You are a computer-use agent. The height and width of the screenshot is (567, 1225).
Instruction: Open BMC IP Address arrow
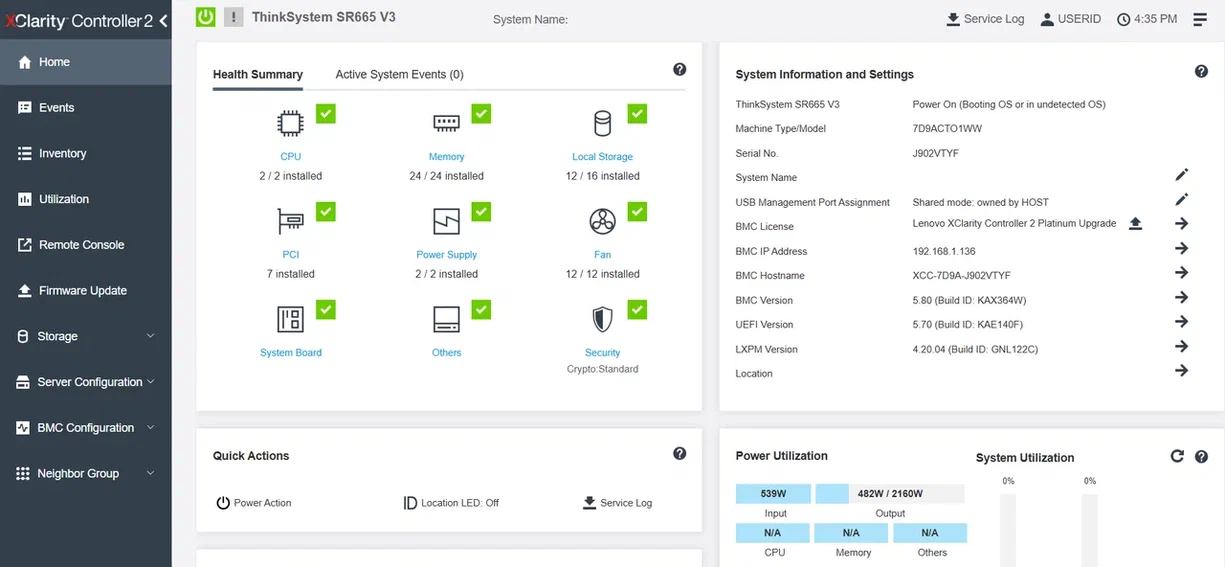point(1181,248)
